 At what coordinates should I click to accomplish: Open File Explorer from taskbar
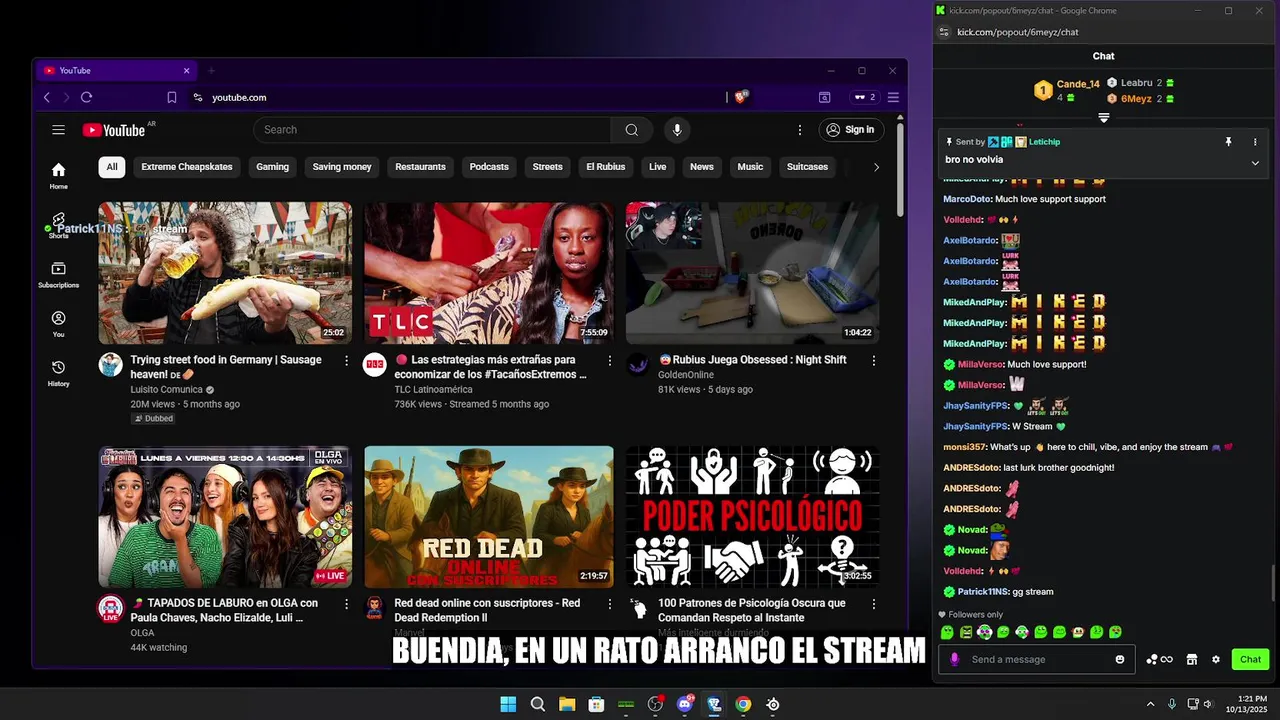tap(567, 704)
